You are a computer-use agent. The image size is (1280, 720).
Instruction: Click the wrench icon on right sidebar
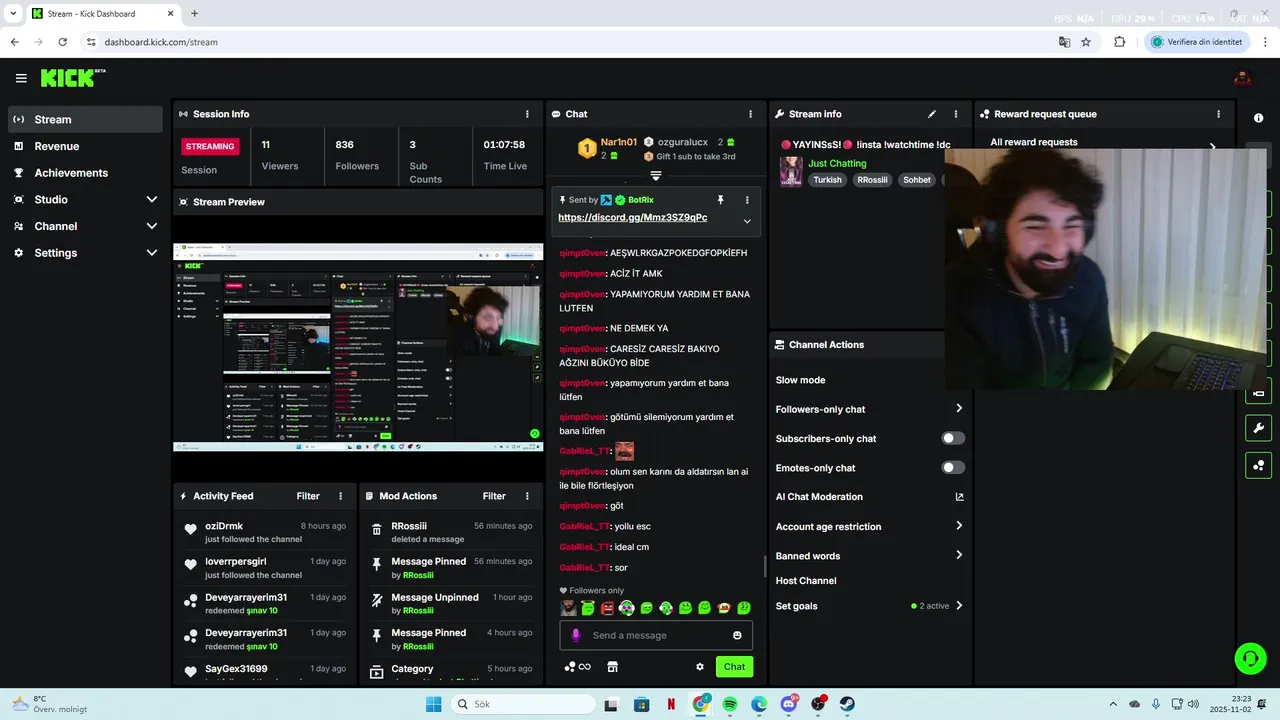click(1258, 429)
